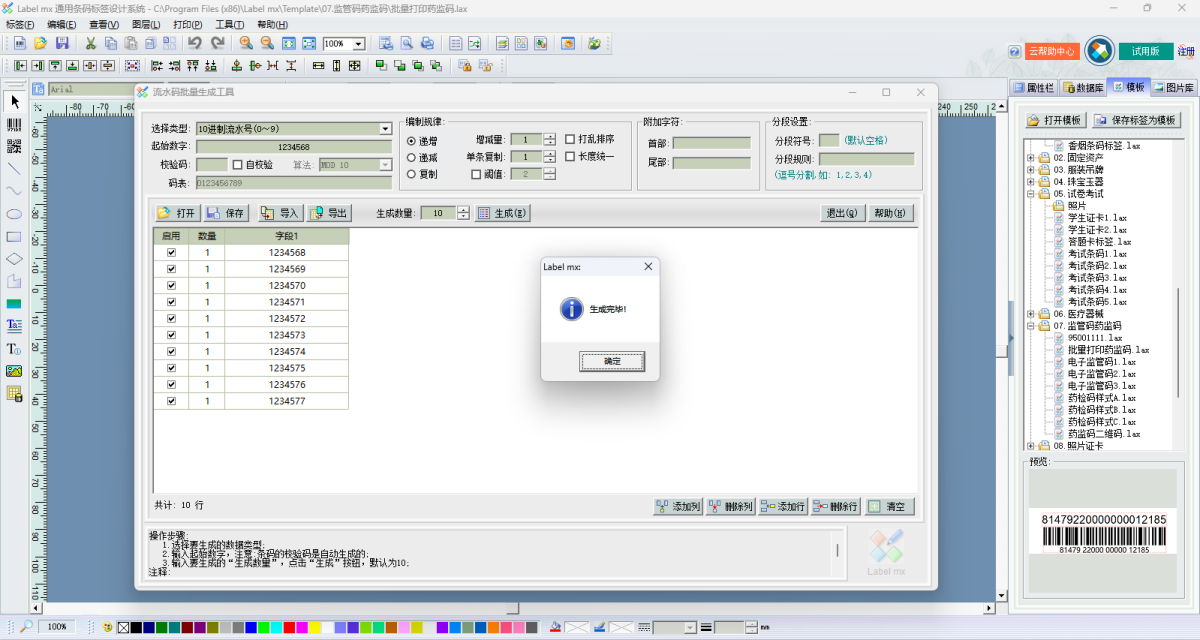Click the 起始数字 input field
Image resolution: width=1200 pixels, height=640 pixels.
click(x=294, y=147)
